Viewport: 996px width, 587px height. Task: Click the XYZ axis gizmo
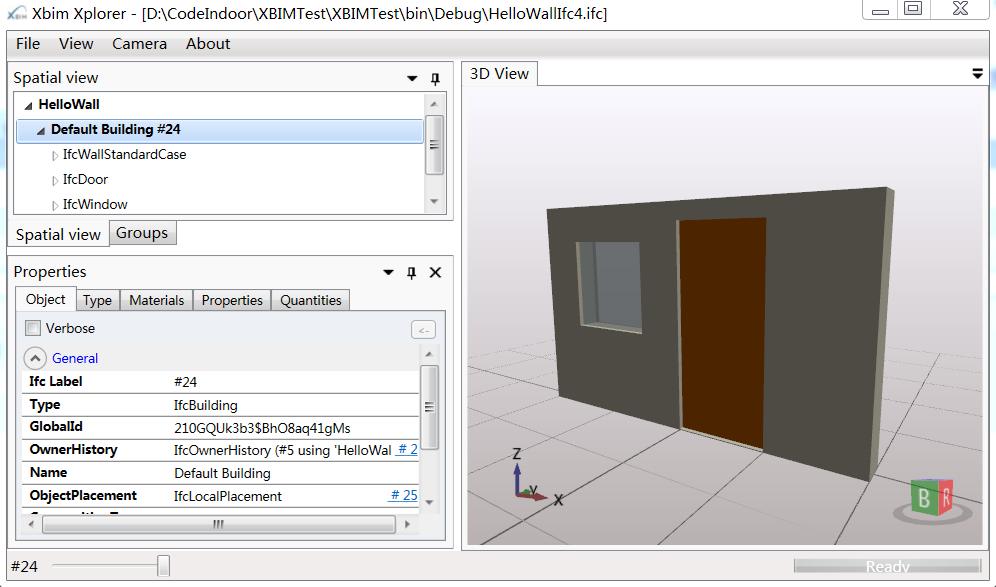point(536,477)
